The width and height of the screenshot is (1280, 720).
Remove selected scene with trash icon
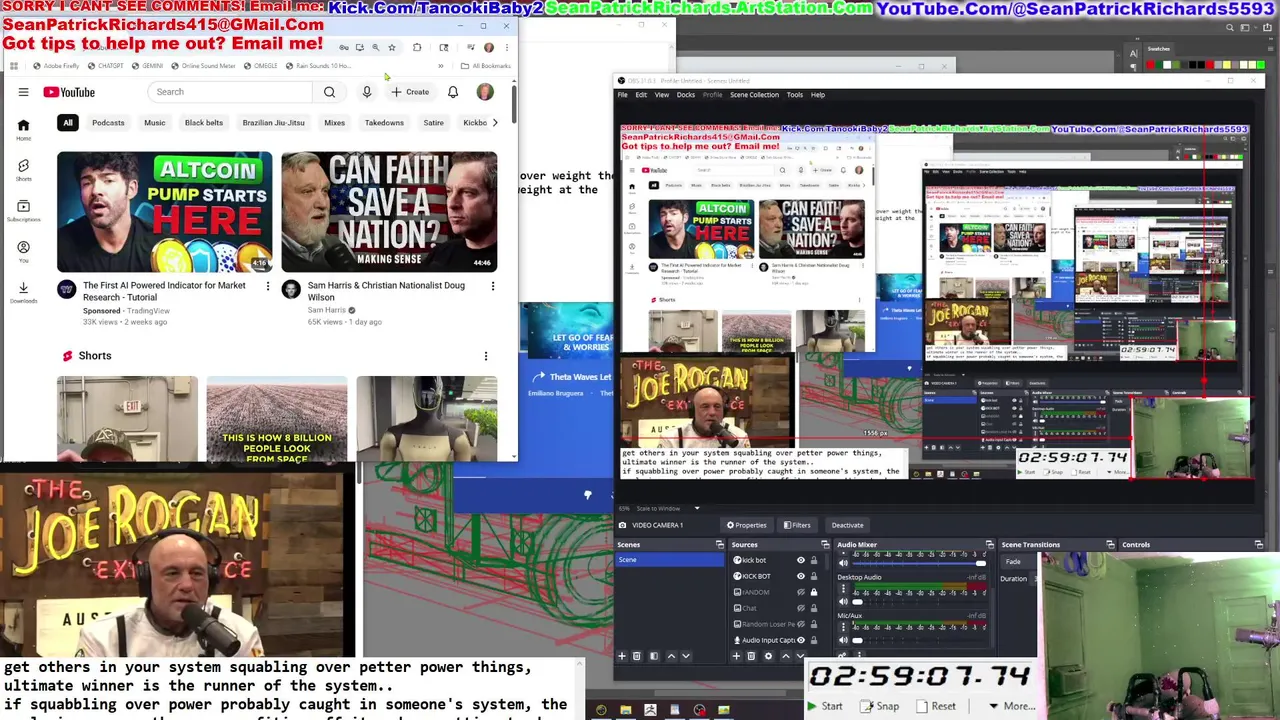coord(636,656)
